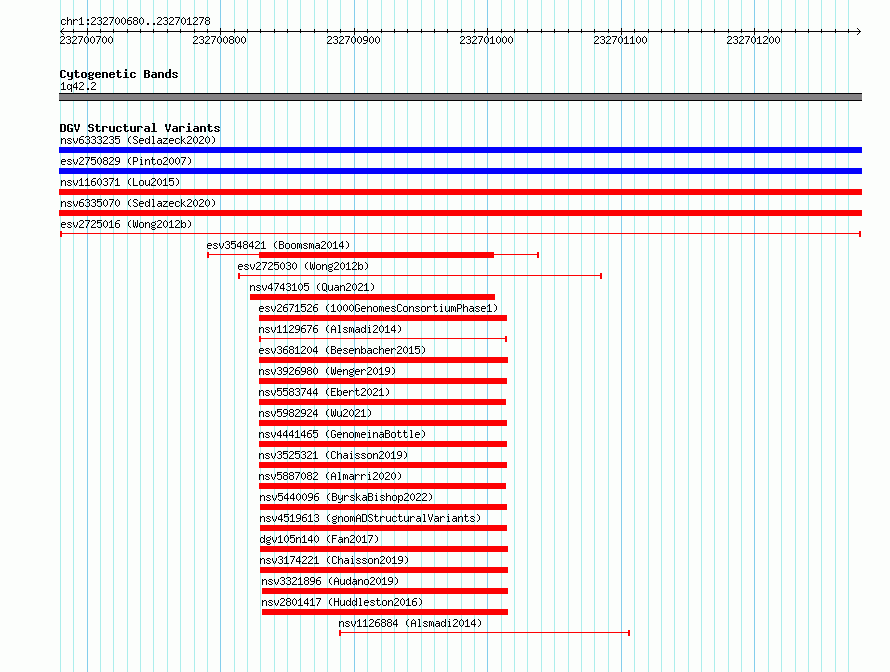Click the 232701100 ruler position
Viewport: 890px width, 672px height.
click(620, 40)
